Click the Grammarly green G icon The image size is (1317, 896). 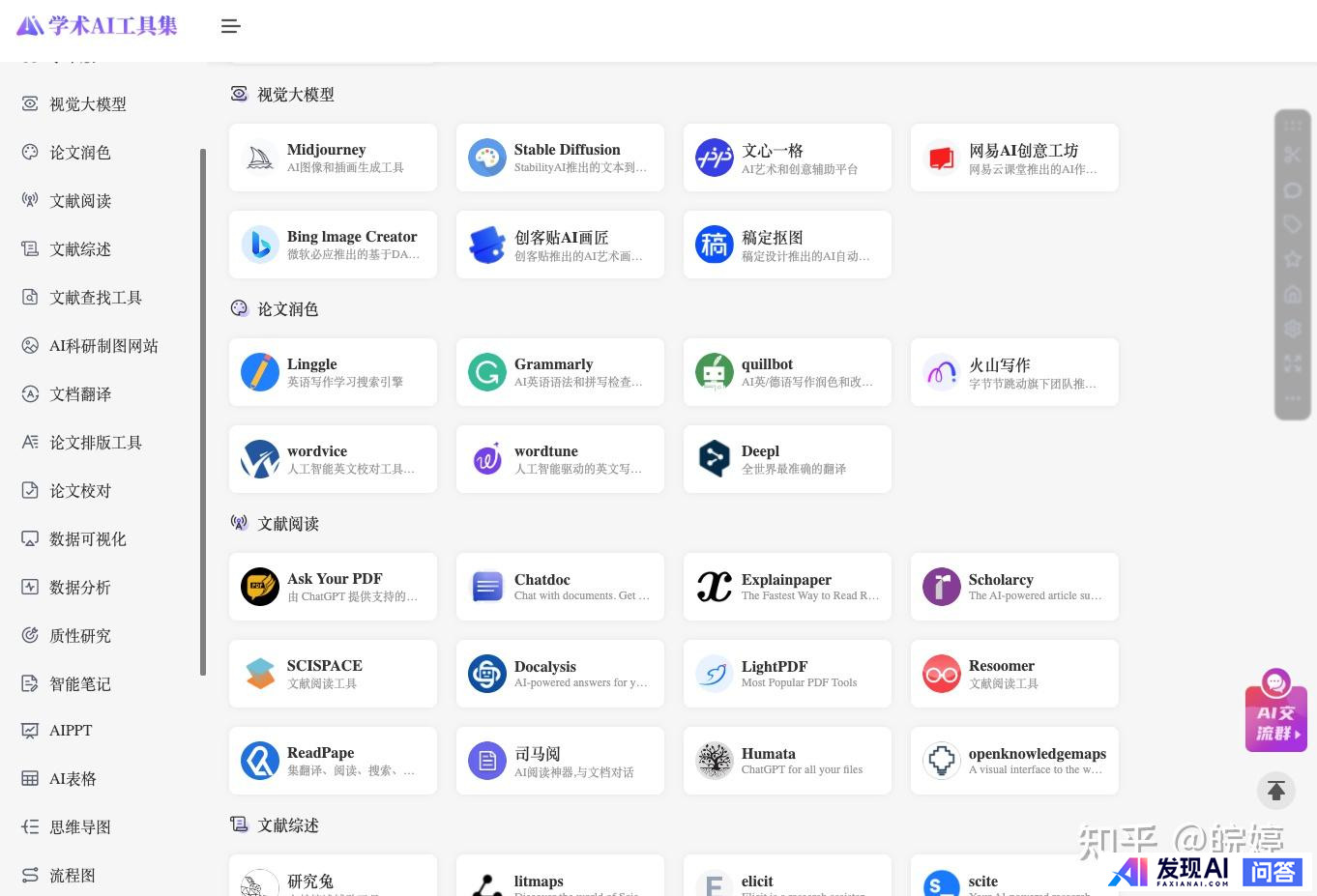point(487,372)
